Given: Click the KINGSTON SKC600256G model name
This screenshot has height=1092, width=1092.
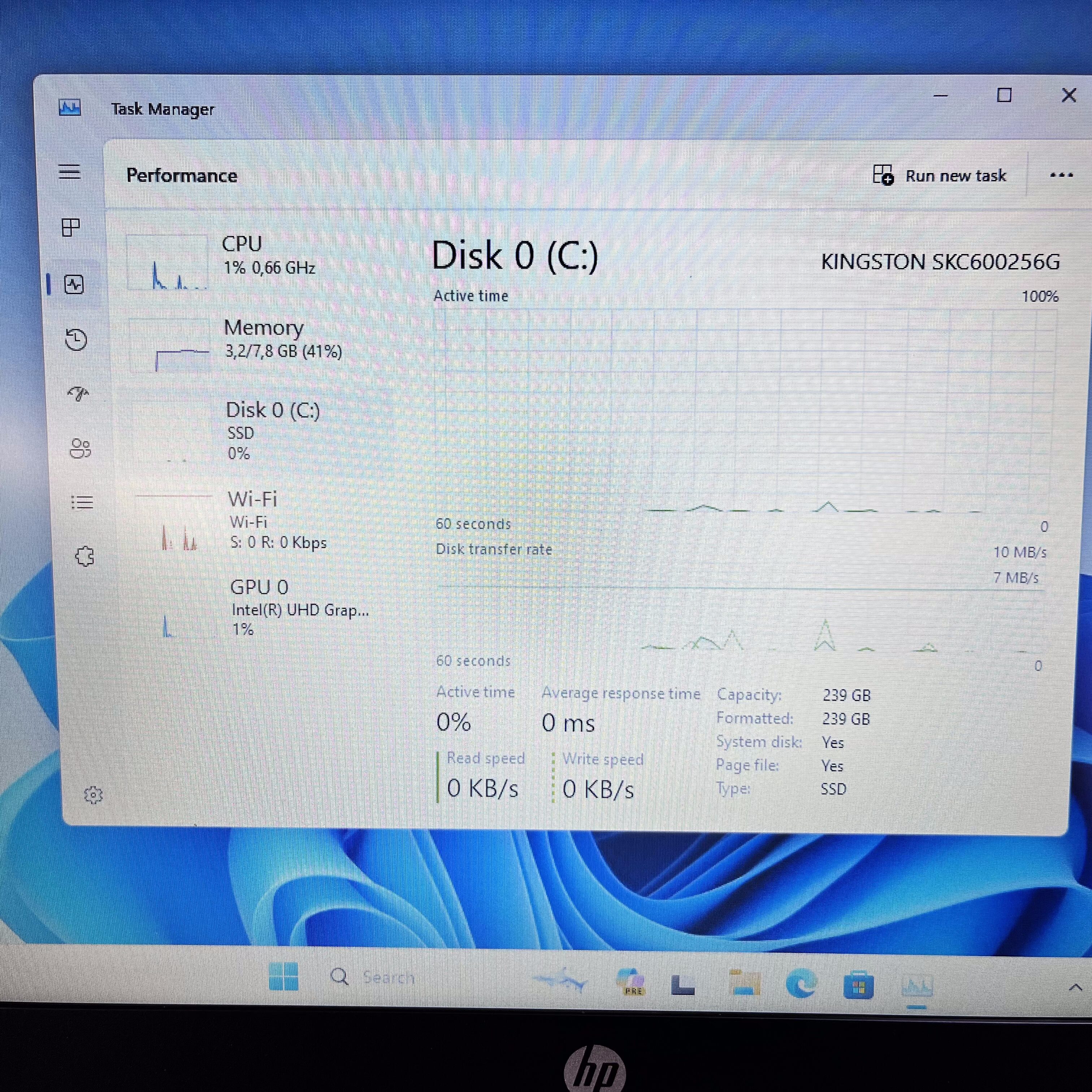Looking at the screenshot, I should (x=940, y=262).
